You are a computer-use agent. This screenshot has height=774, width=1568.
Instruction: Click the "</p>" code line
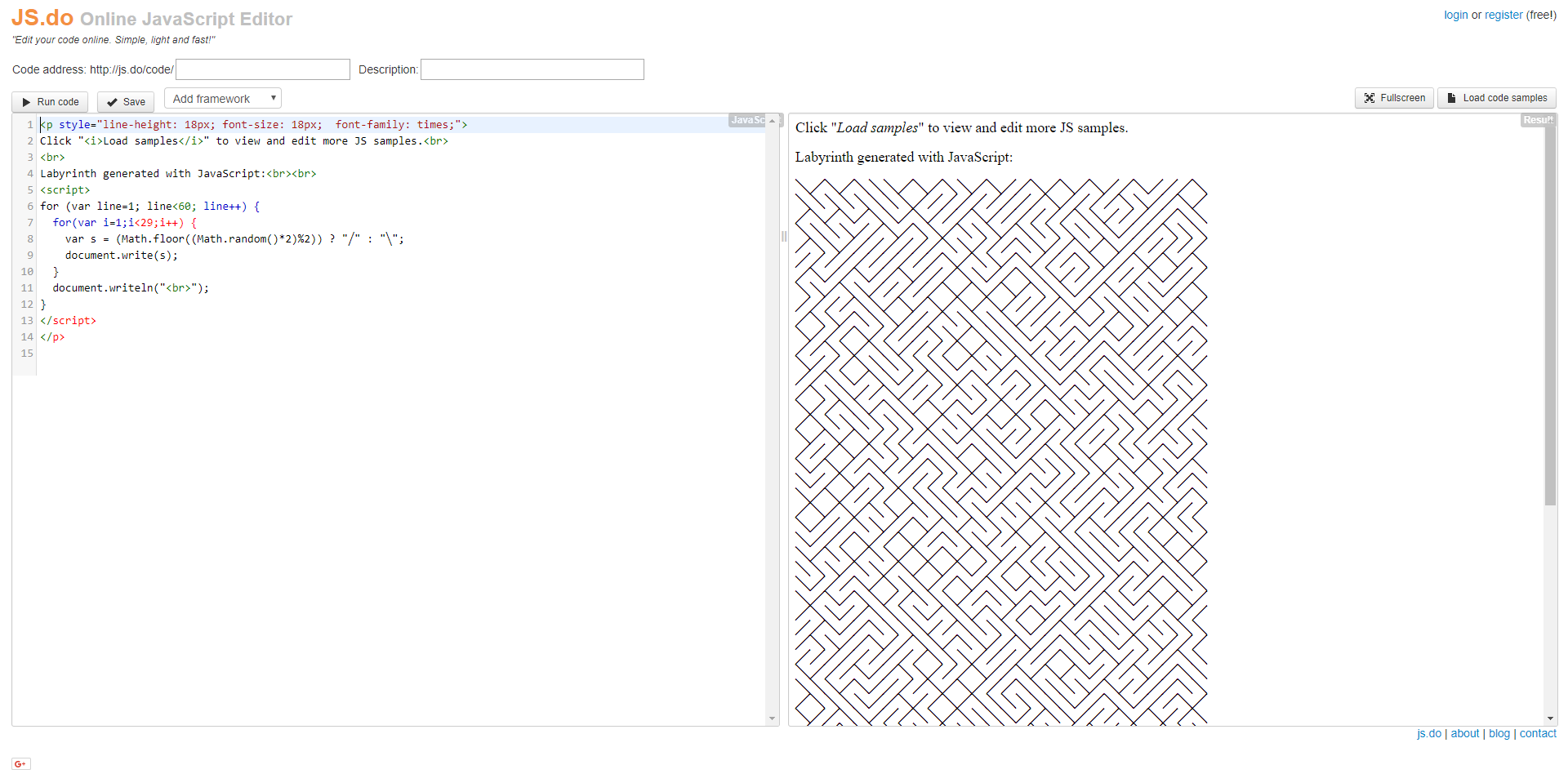52,337
